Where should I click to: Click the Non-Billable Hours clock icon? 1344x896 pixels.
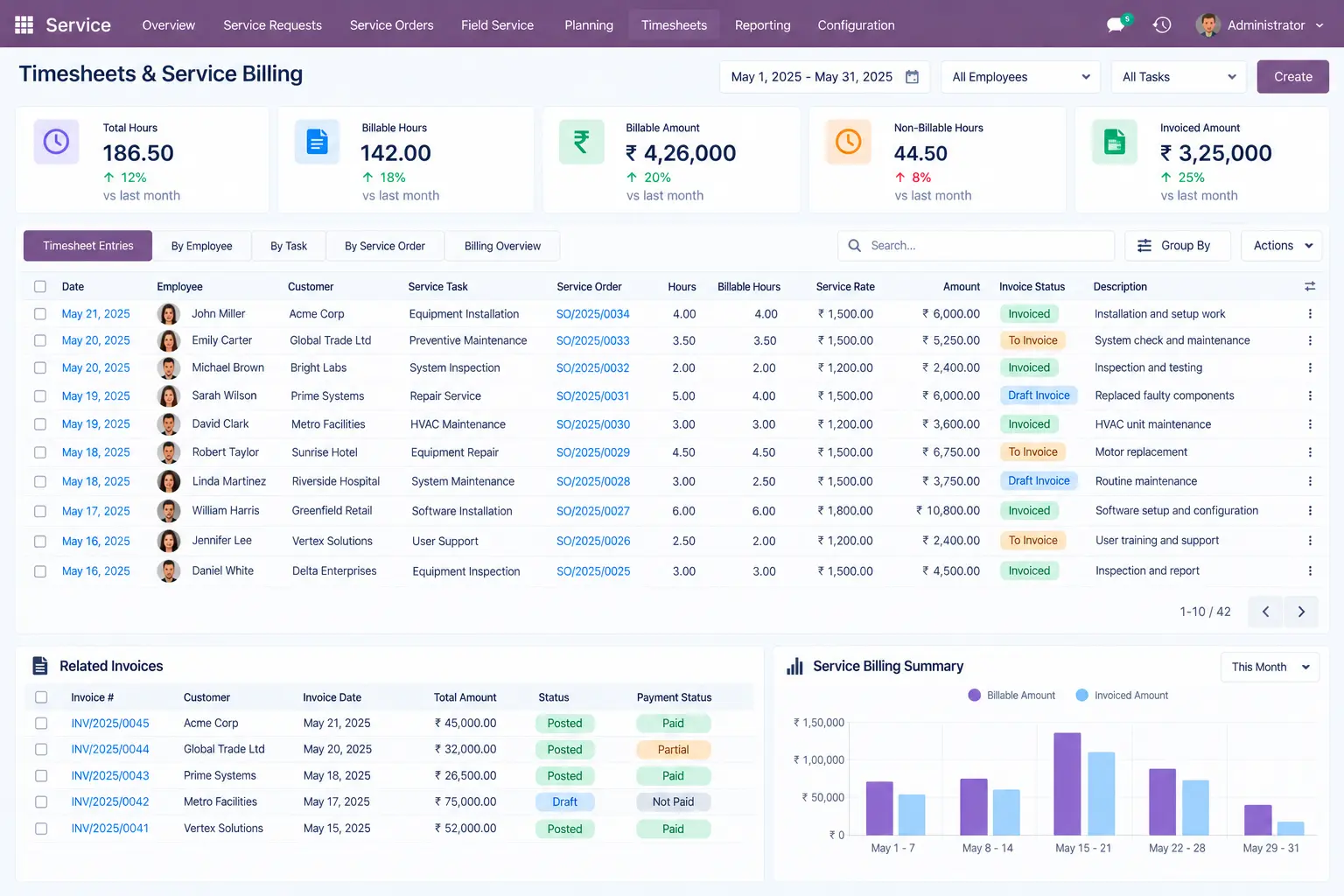[x=849, y=141]
